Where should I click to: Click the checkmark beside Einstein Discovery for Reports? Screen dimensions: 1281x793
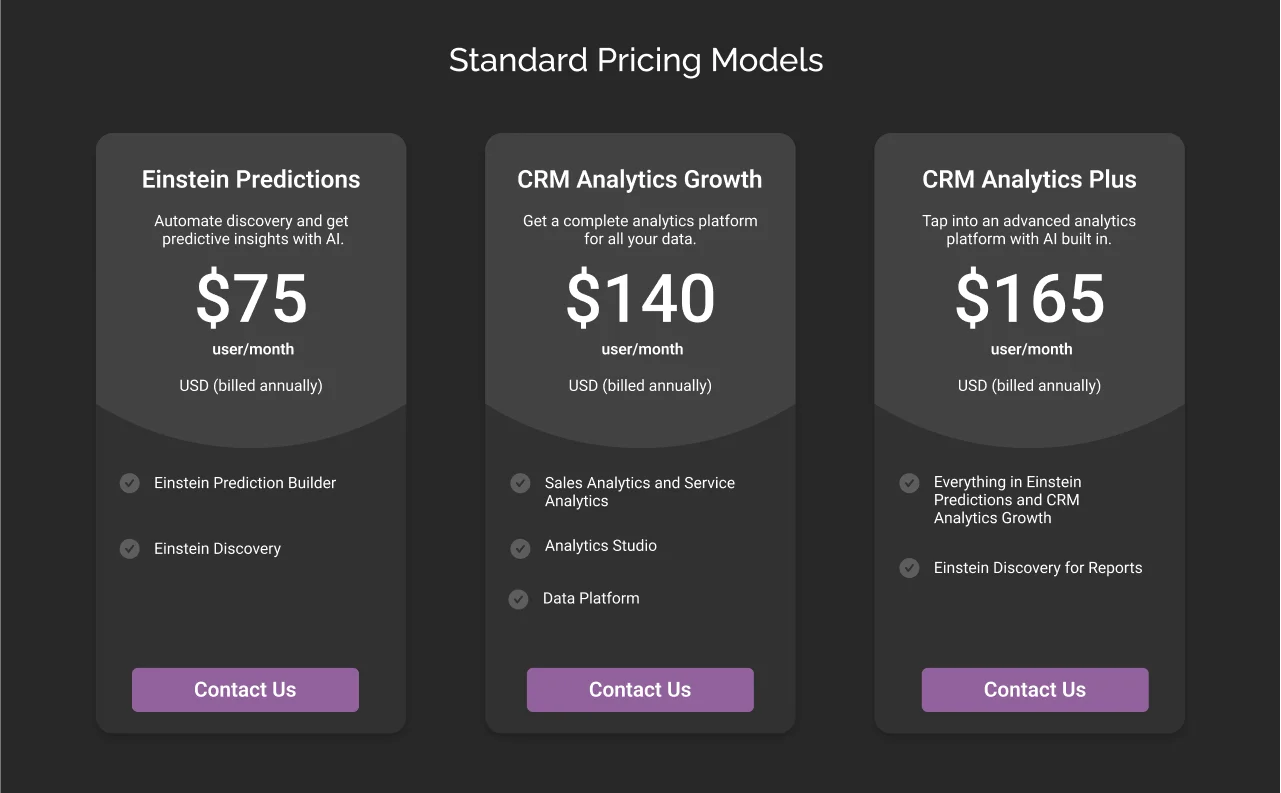(909, 568)
